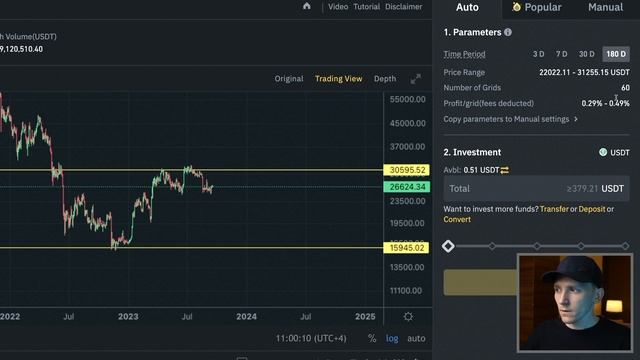The height and width of the screenshot is (360, 640).
Task: Choose the 30 D time period
Action: (587, 54)
